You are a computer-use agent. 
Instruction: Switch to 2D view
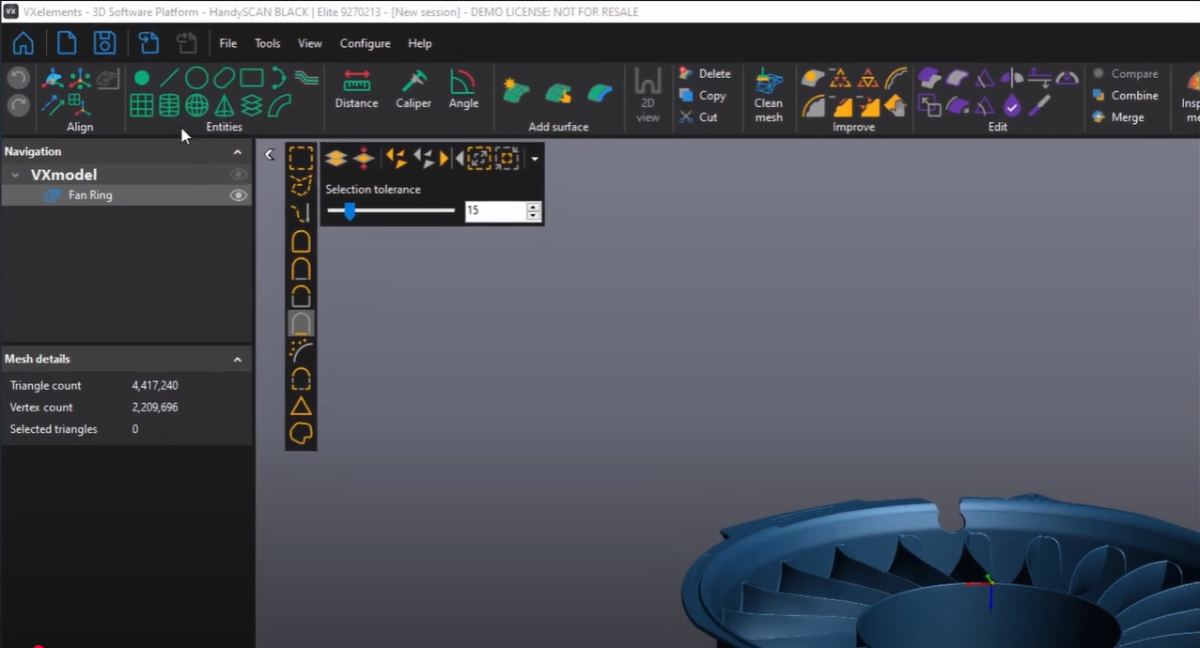[647, 90]
